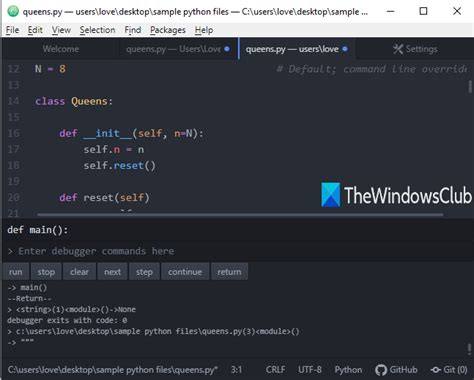Click line number 20 in gutter
The width and height of the screenshot is (474, 380).
[13, 197]
